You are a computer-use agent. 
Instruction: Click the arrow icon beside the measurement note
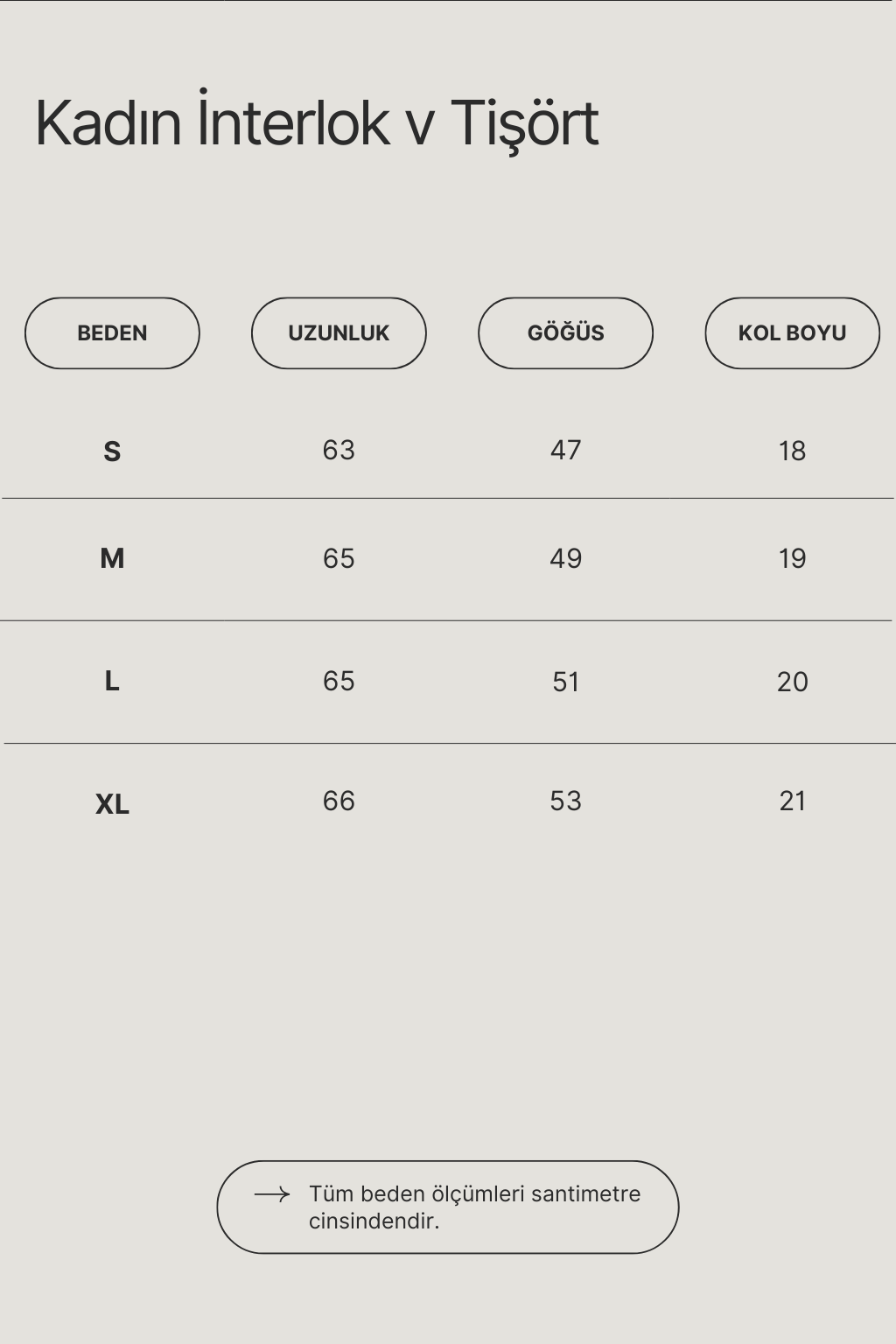pos(271,1194)
